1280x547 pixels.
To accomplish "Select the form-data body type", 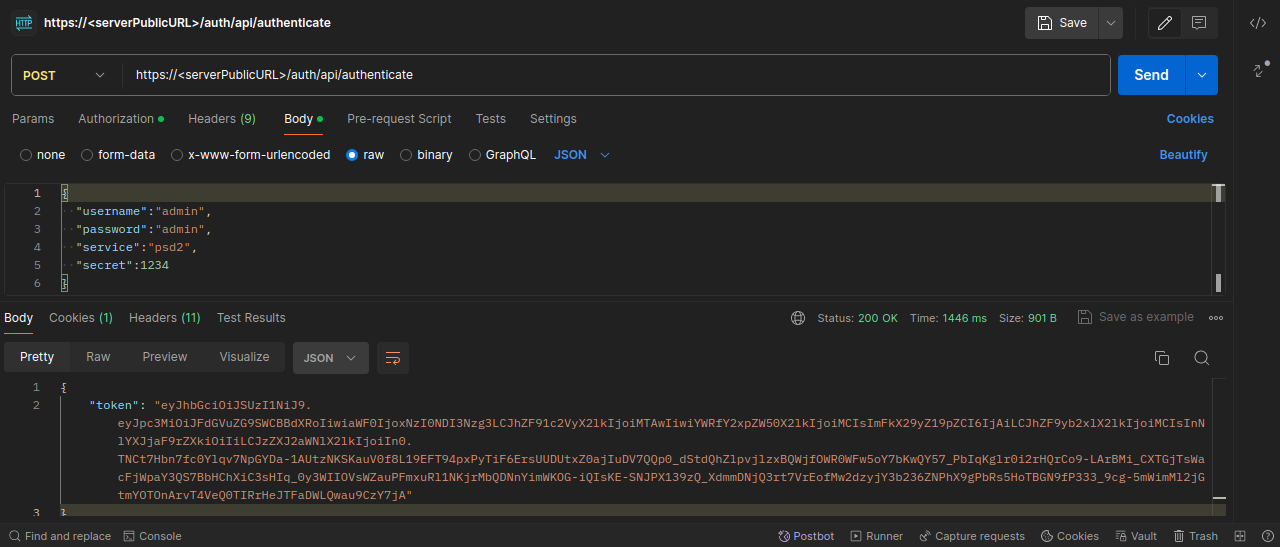I will [x=88, y=155].
